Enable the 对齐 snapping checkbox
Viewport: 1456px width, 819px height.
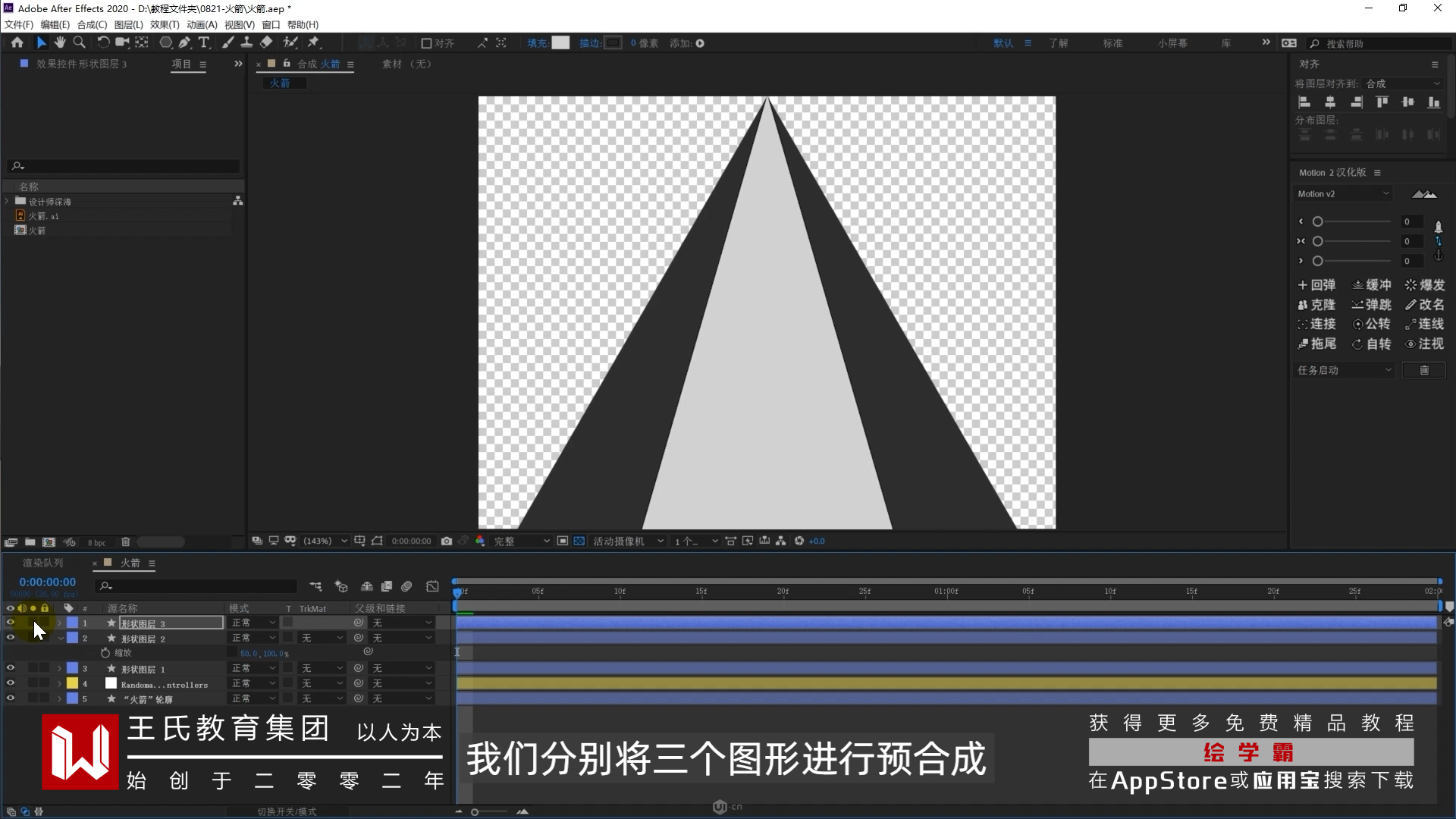[x=426, y=43]
